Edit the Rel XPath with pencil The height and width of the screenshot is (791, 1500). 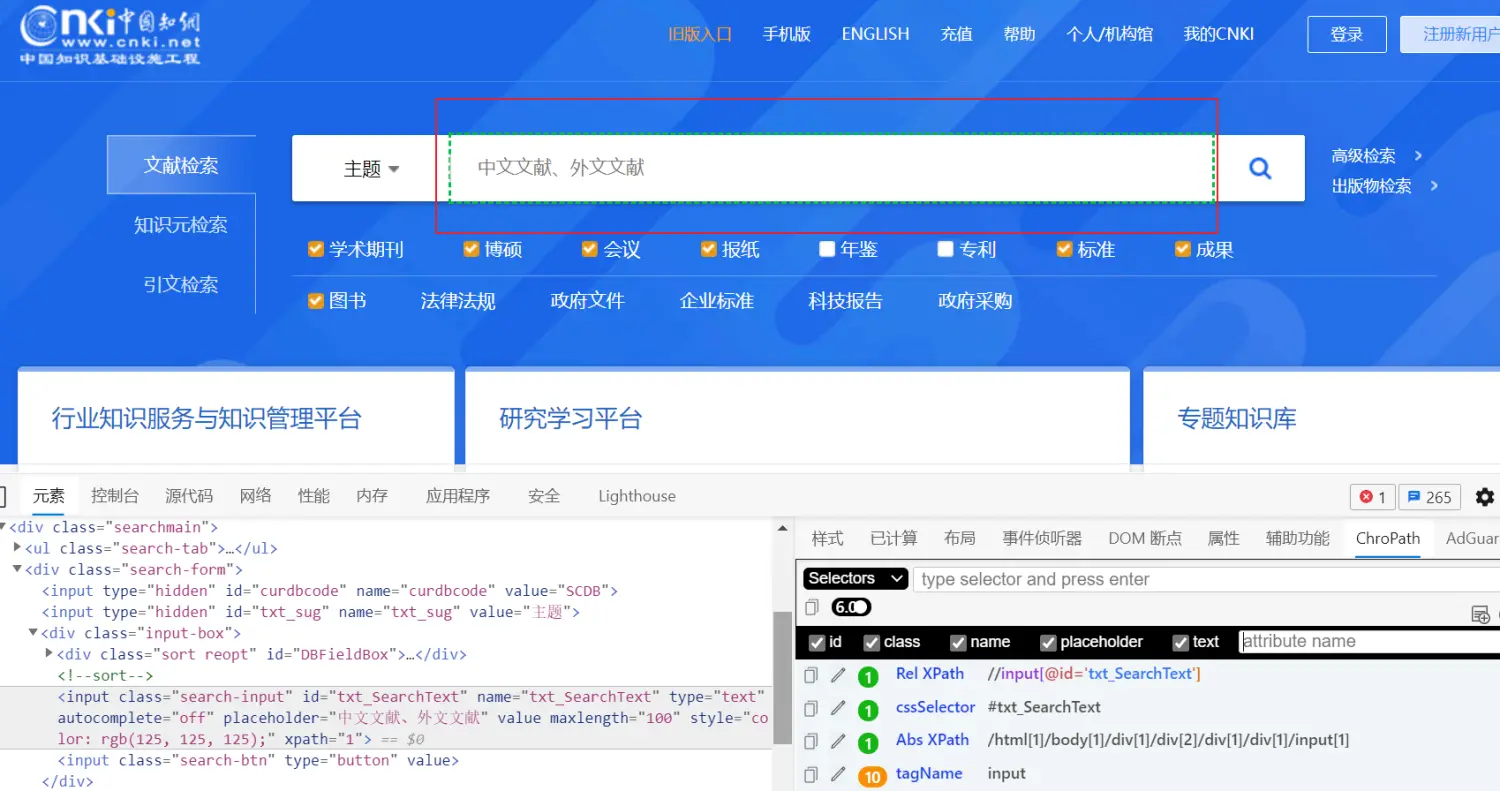click(838, 675)
